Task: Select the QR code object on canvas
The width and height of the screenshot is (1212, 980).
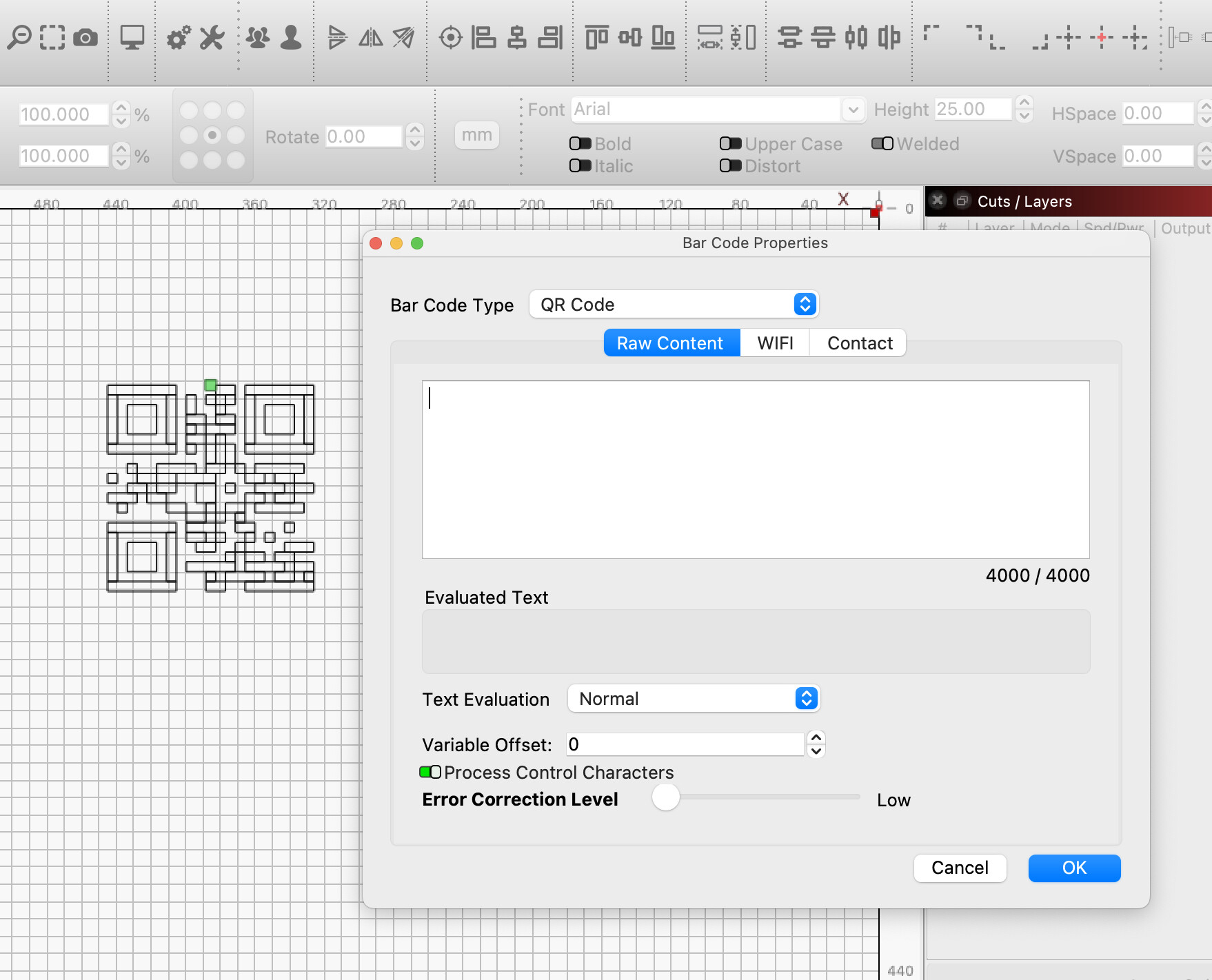Action: point(210,488)
